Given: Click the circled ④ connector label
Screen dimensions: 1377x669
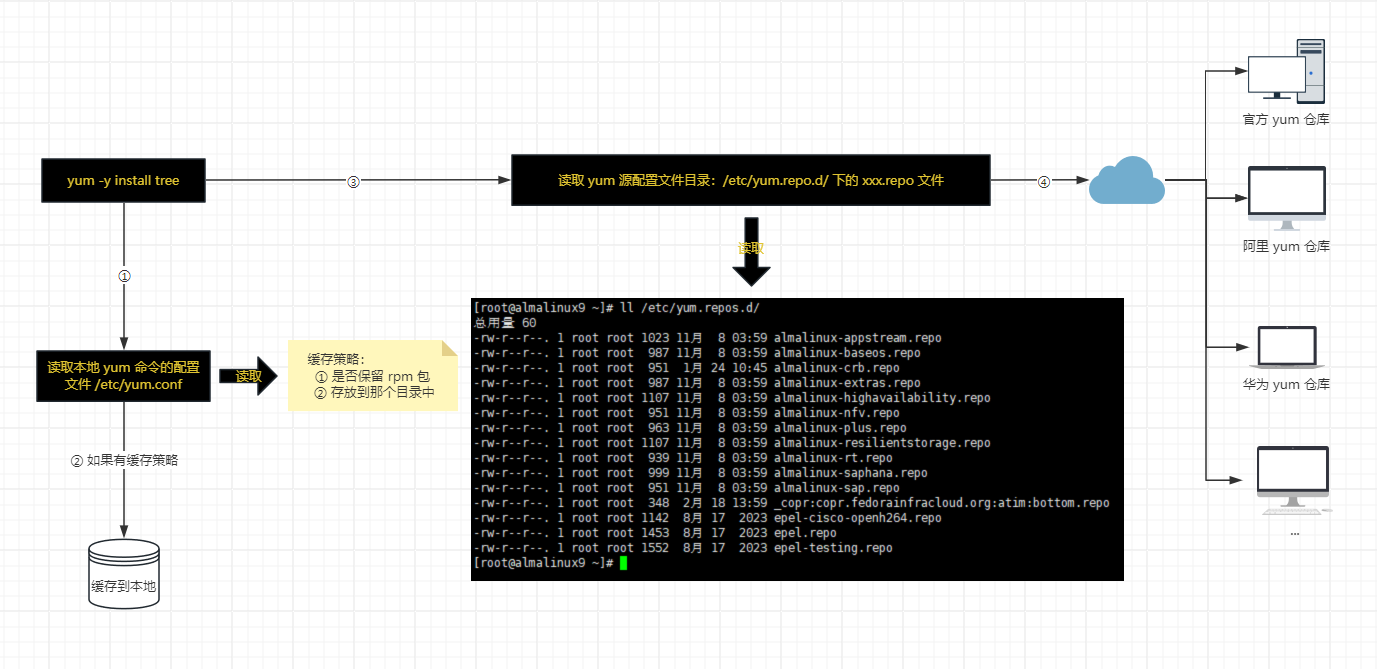Looking at the screenshot, I should (1044, 182).
